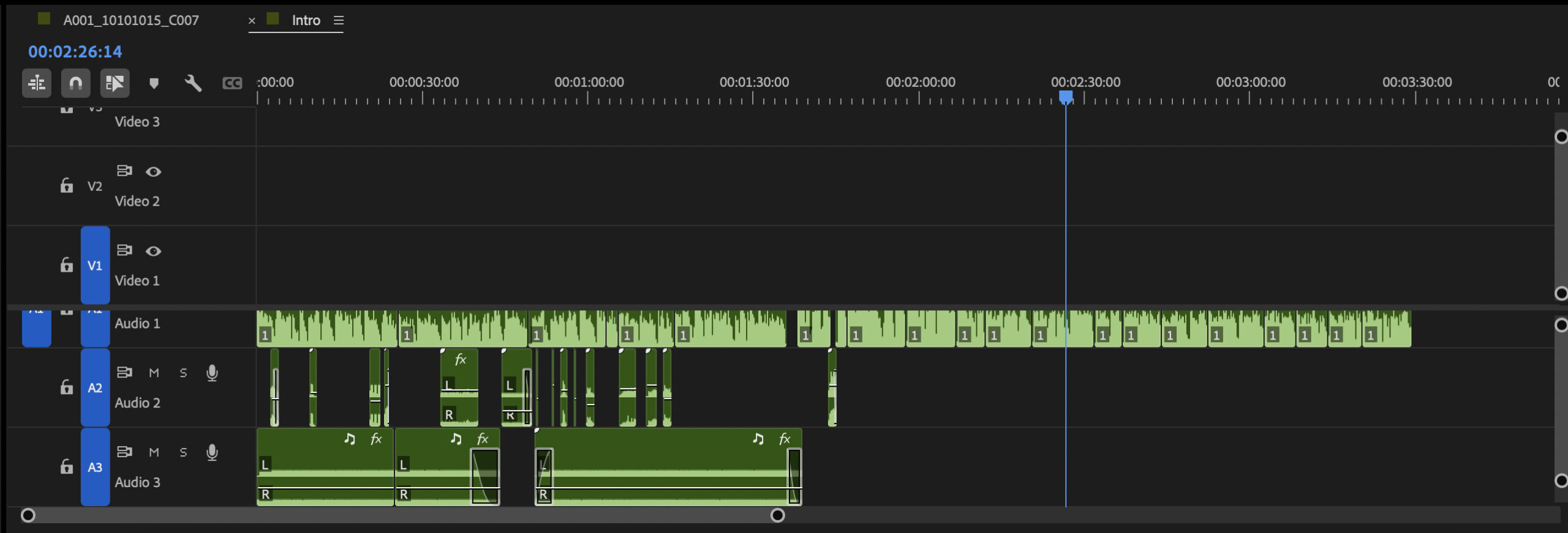Click fx badge on third Audio 3 clip
The width and height of the screenshot is (1568, 533).
pos(785,439)
